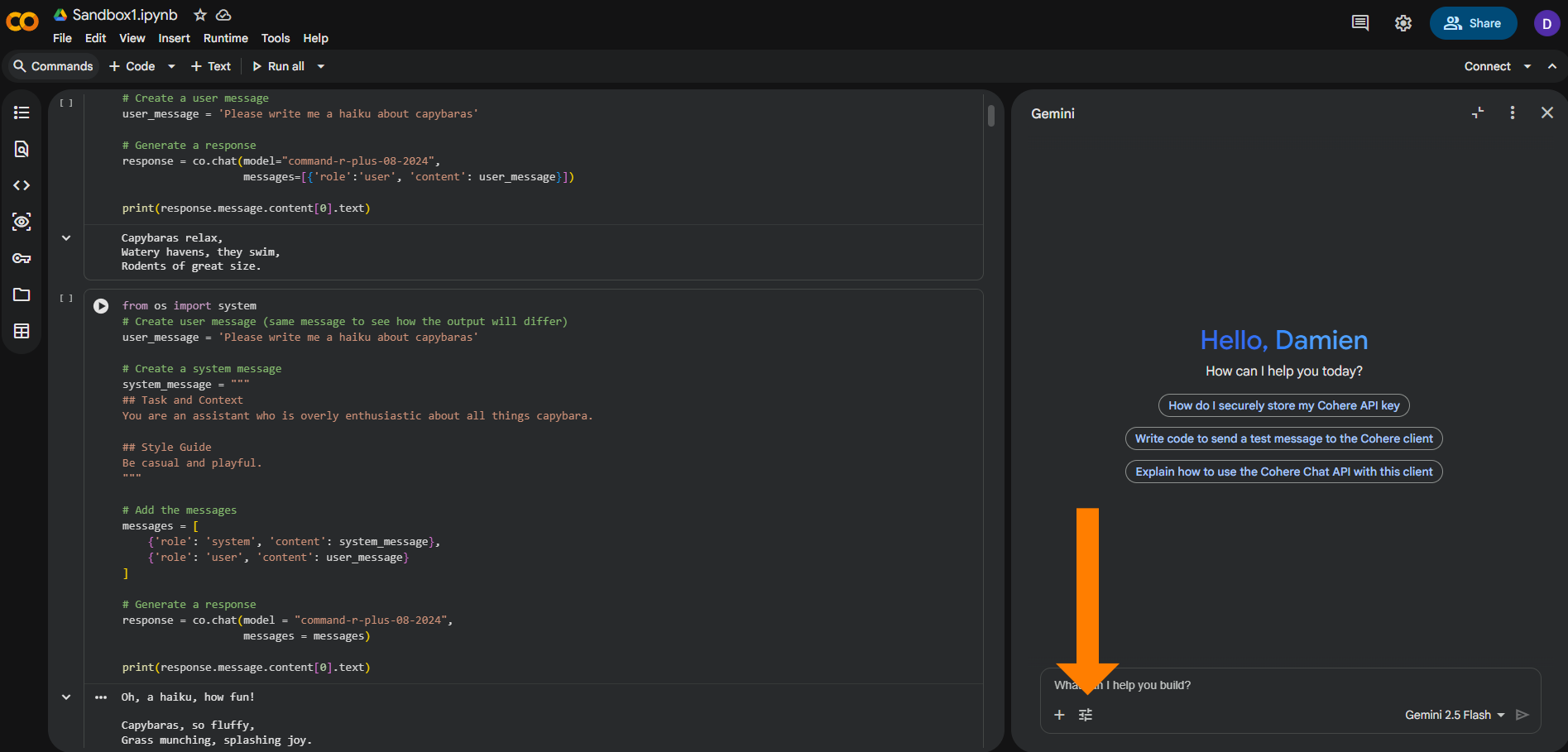Click the 'from os import system' line
Viewport: 1568px width, 752px height.
coord(189,306)
